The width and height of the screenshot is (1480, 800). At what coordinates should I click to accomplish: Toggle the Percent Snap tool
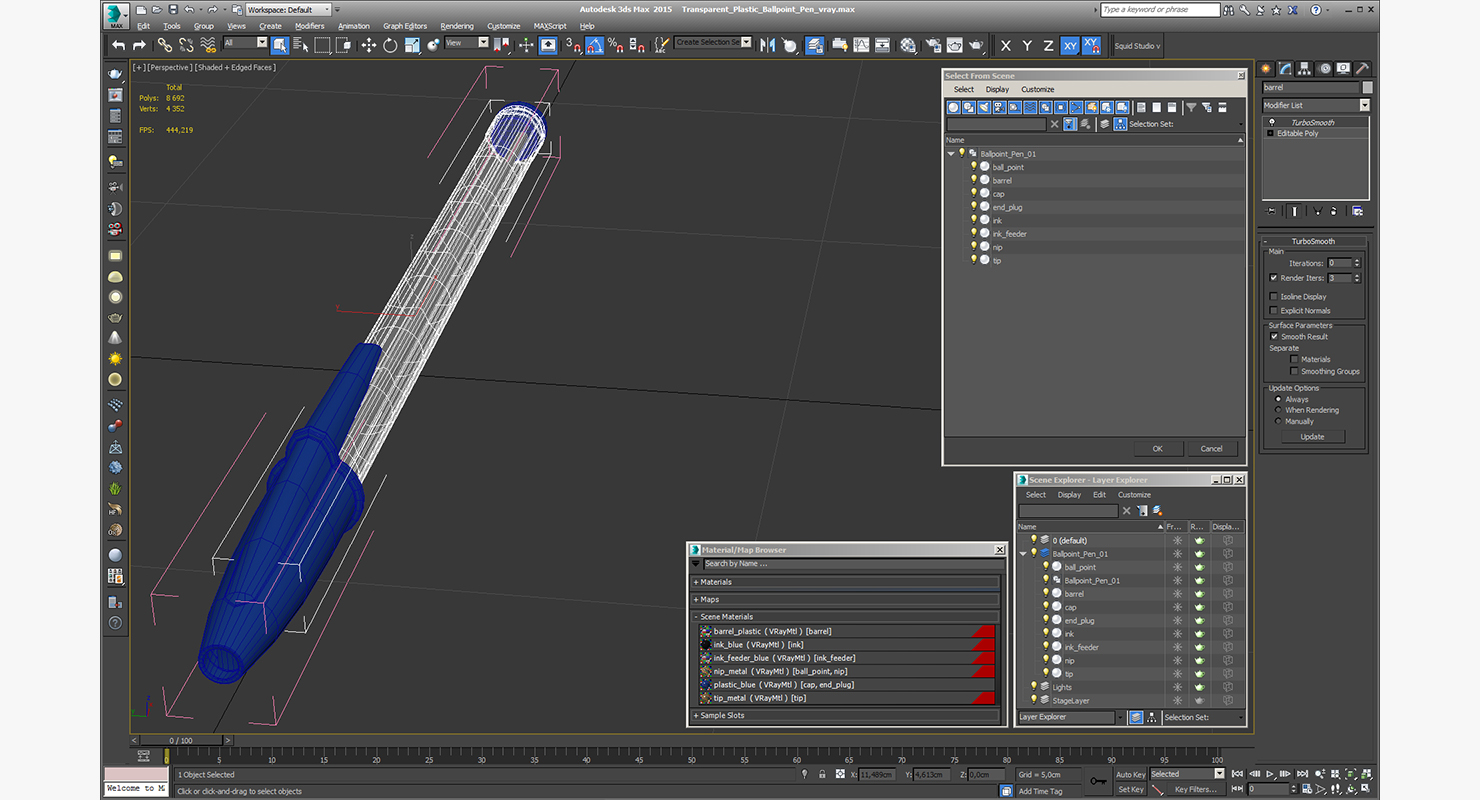(616, 45)
